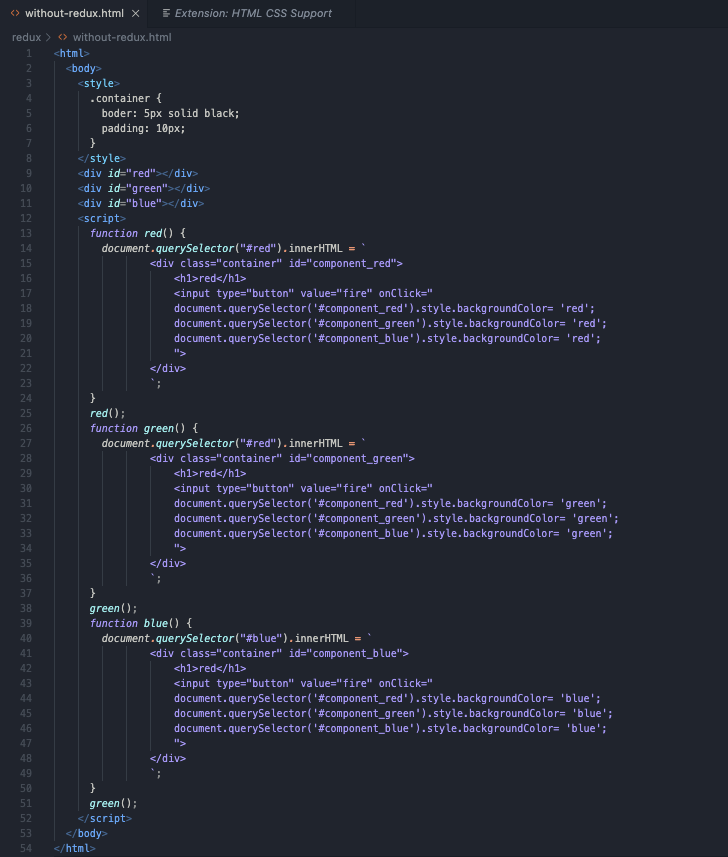Screen dimensions: 728x857
Task: Click the component_red div on line 15
Action: pos(276,263)
